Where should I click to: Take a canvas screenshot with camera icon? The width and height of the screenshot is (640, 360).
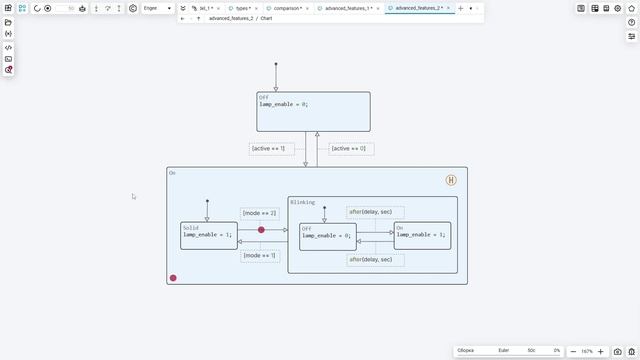pos(618,351)
